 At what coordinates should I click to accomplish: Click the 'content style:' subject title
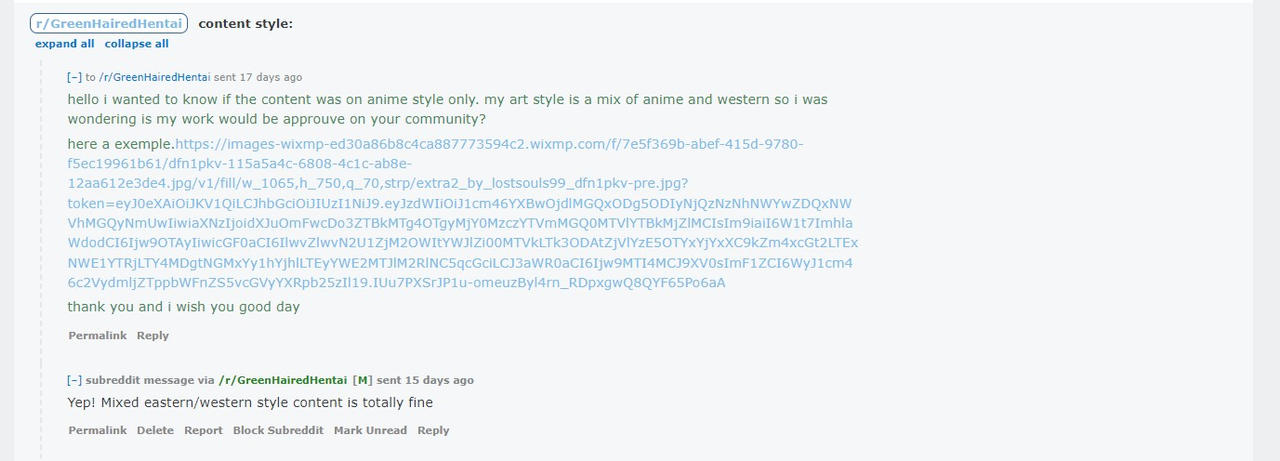click(x=246, y=24)
